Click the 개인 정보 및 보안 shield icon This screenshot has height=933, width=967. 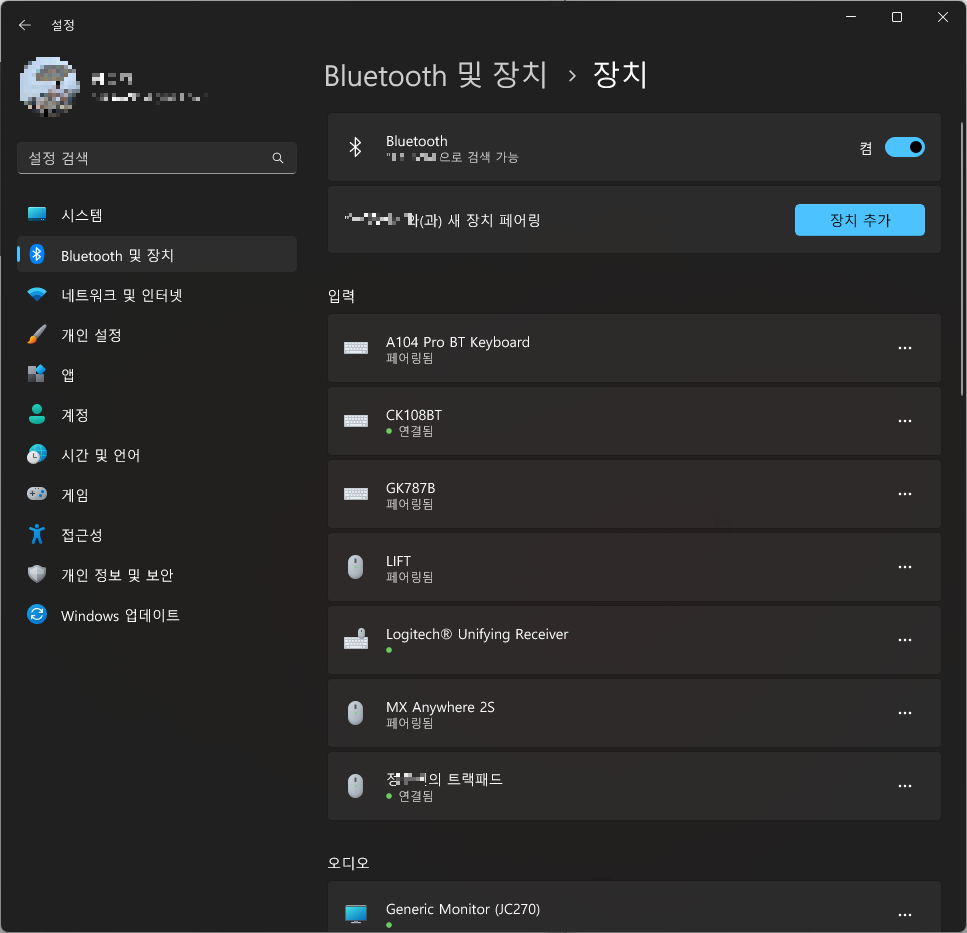click(37, 574)
